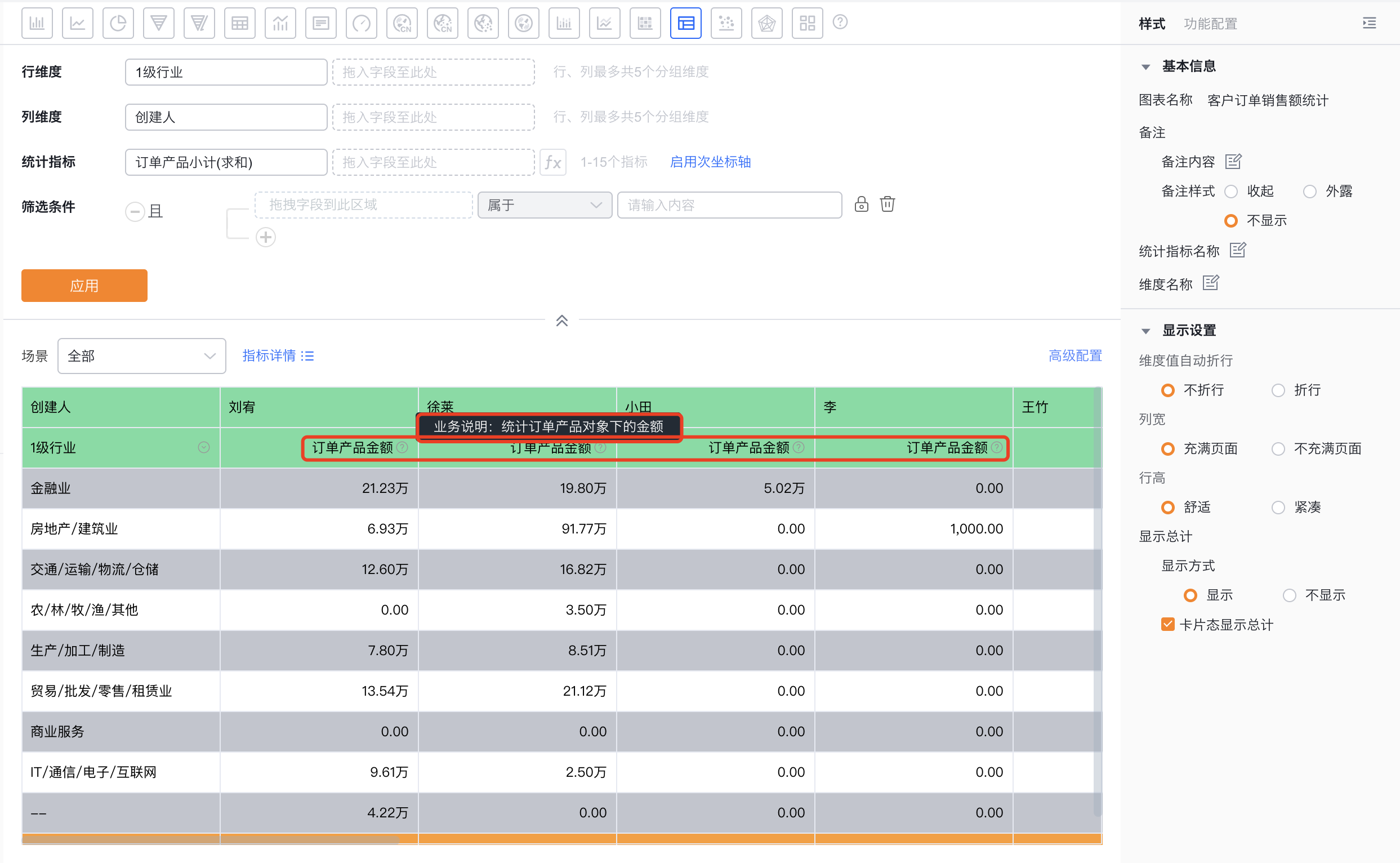This screenshot has width=1400, height=863.
Task: Click the 请输入内容 filter input field
Action: [729, 206]
